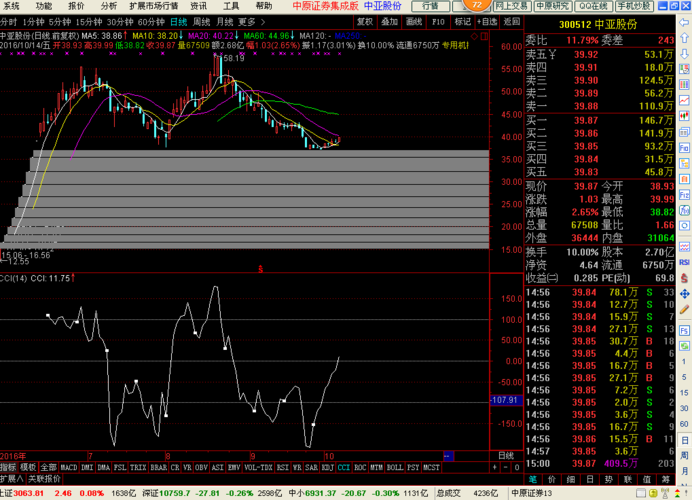The width and height of the screenshot is (692, 500).
Task: Click the 15:00 409.5万 trade row
Action: (600, 464)
